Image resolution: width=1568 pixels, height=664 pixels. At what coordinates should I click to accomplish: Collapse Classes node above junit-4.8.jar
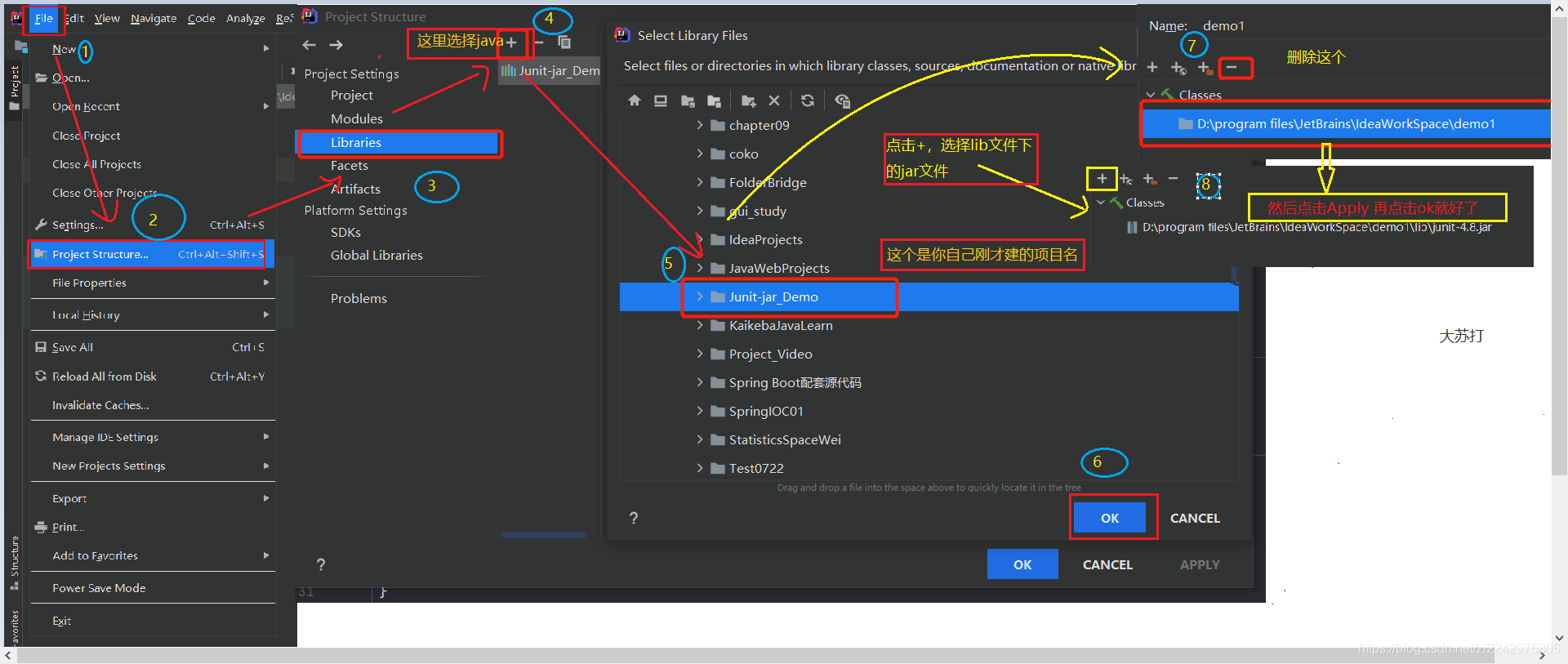[1101, 202]
